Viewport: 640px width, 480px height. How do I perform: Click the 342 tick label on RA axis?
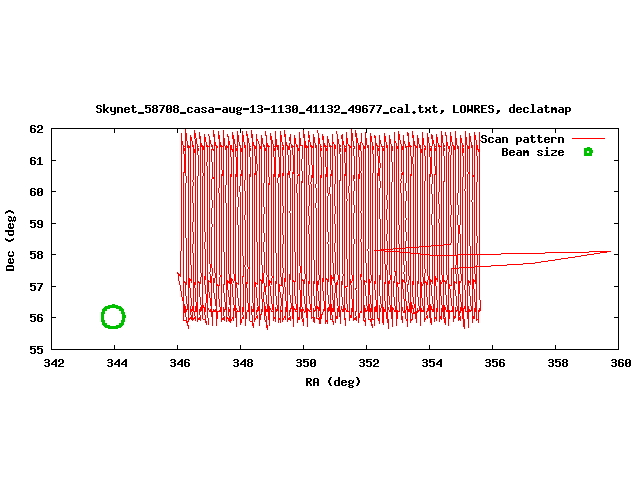(x=54, y=363)
